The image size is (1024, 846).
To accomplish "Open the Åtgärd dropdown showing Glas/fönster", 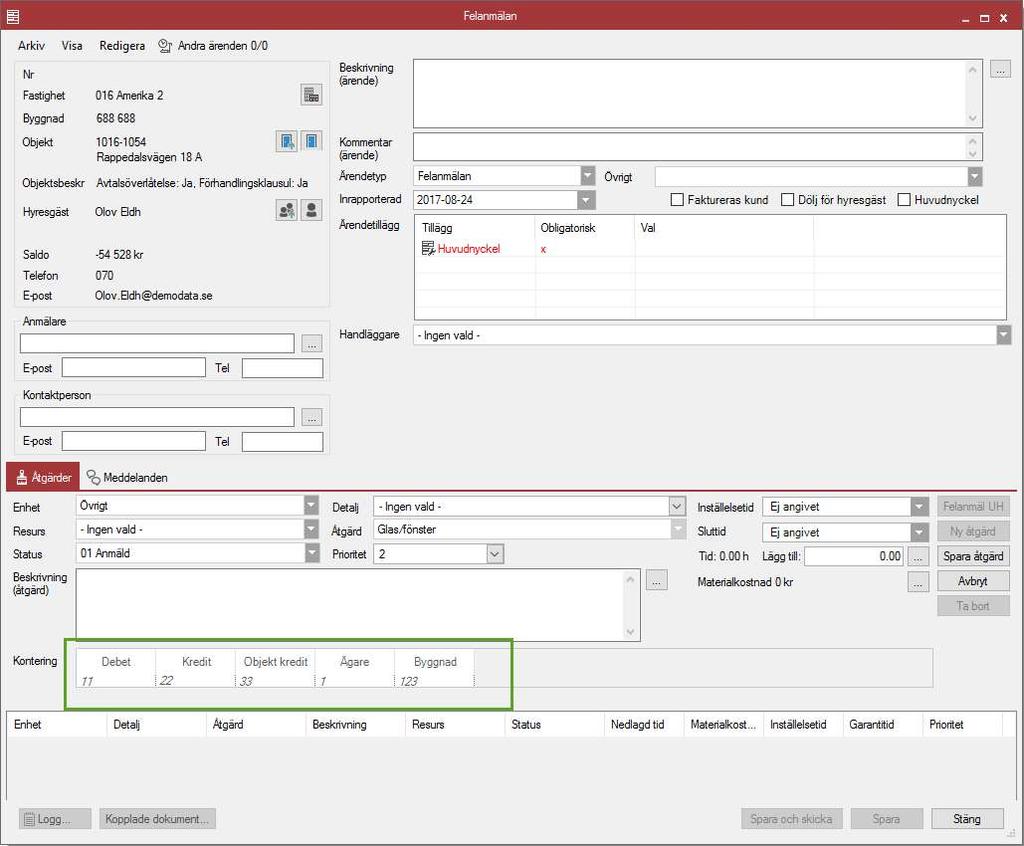I will coord(678,529).
